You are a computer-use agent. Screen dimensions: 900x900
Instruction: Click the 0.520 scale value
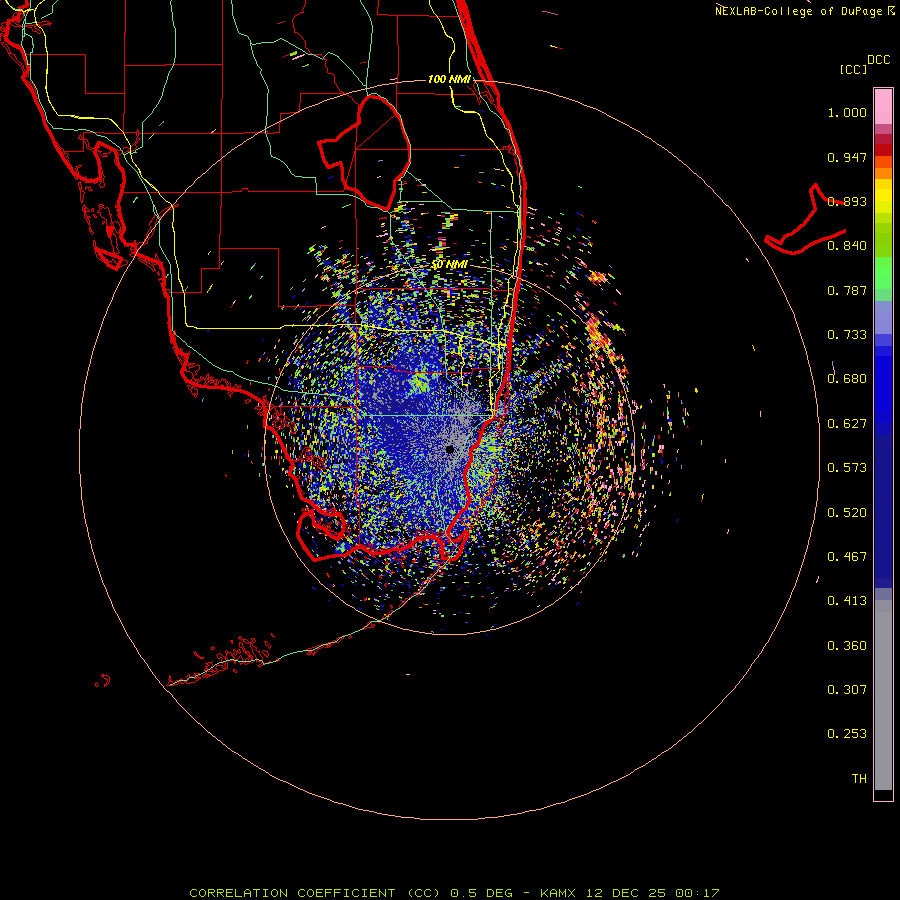[847, 513]
